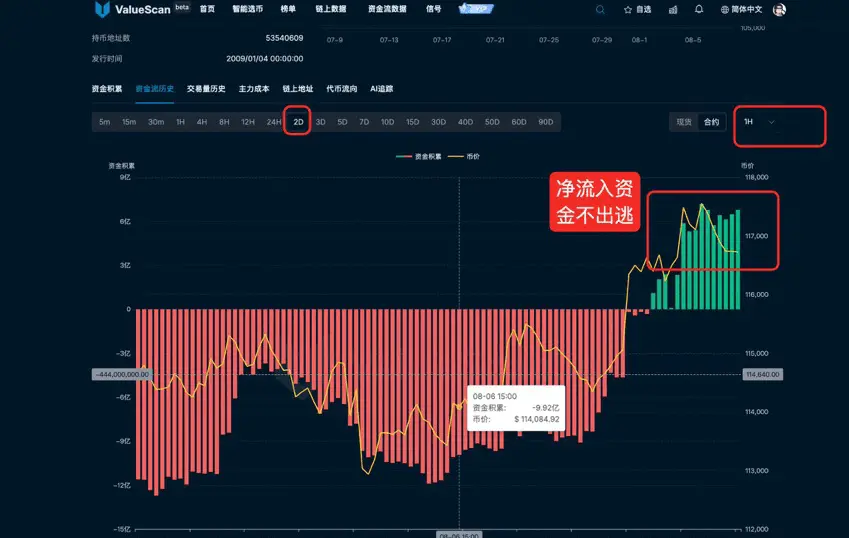The height and width of the screenshot is (538, 849).
Task: Expand the 1H interval dropdown
Action: pos(759,122)
